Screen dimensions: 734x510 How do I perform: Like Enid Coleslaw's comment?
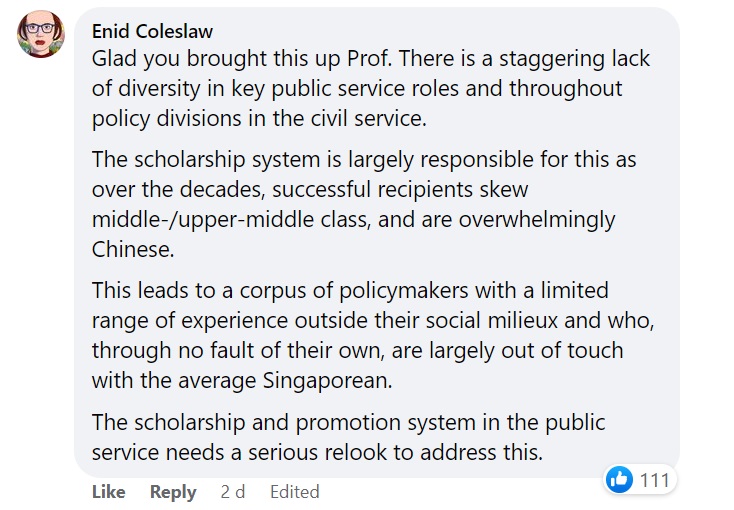pos(109,492)
